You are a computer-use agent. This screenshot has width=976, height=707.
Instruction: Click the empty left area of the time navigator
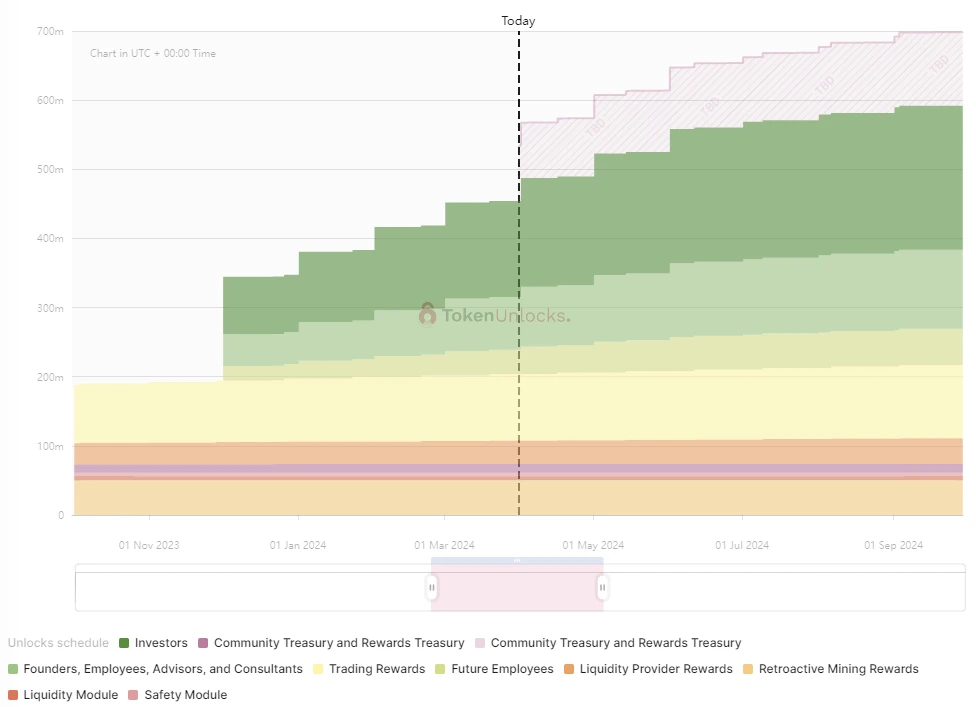[x=250, y=590]
